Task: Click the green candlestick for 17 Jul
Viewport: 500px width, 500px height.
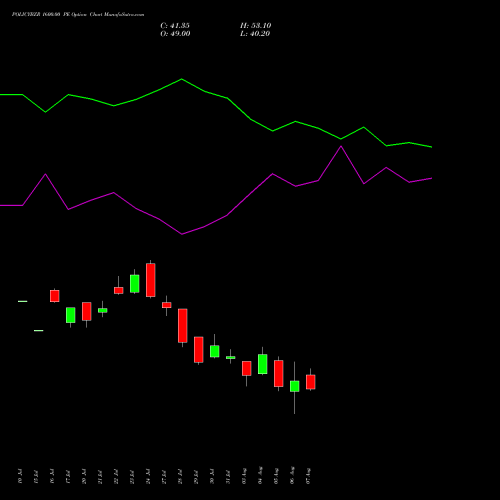Action: click(71, 315)
